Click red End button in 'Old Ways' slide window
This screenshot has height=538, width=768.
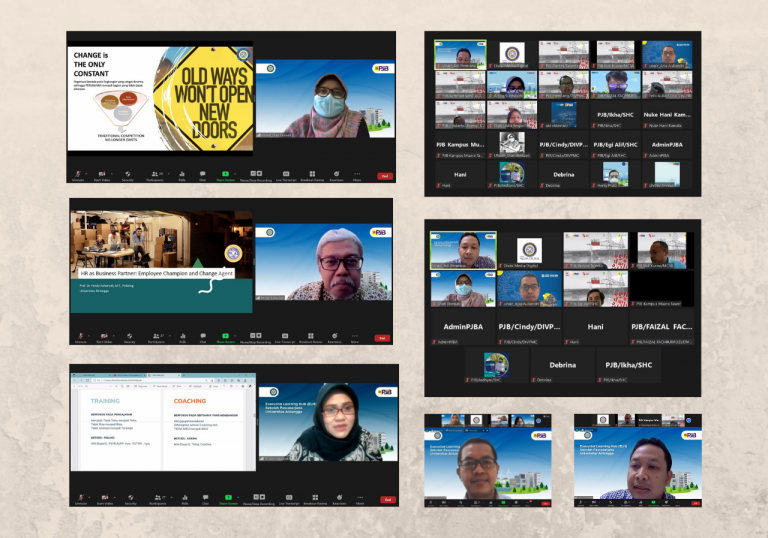click(385, 176)
